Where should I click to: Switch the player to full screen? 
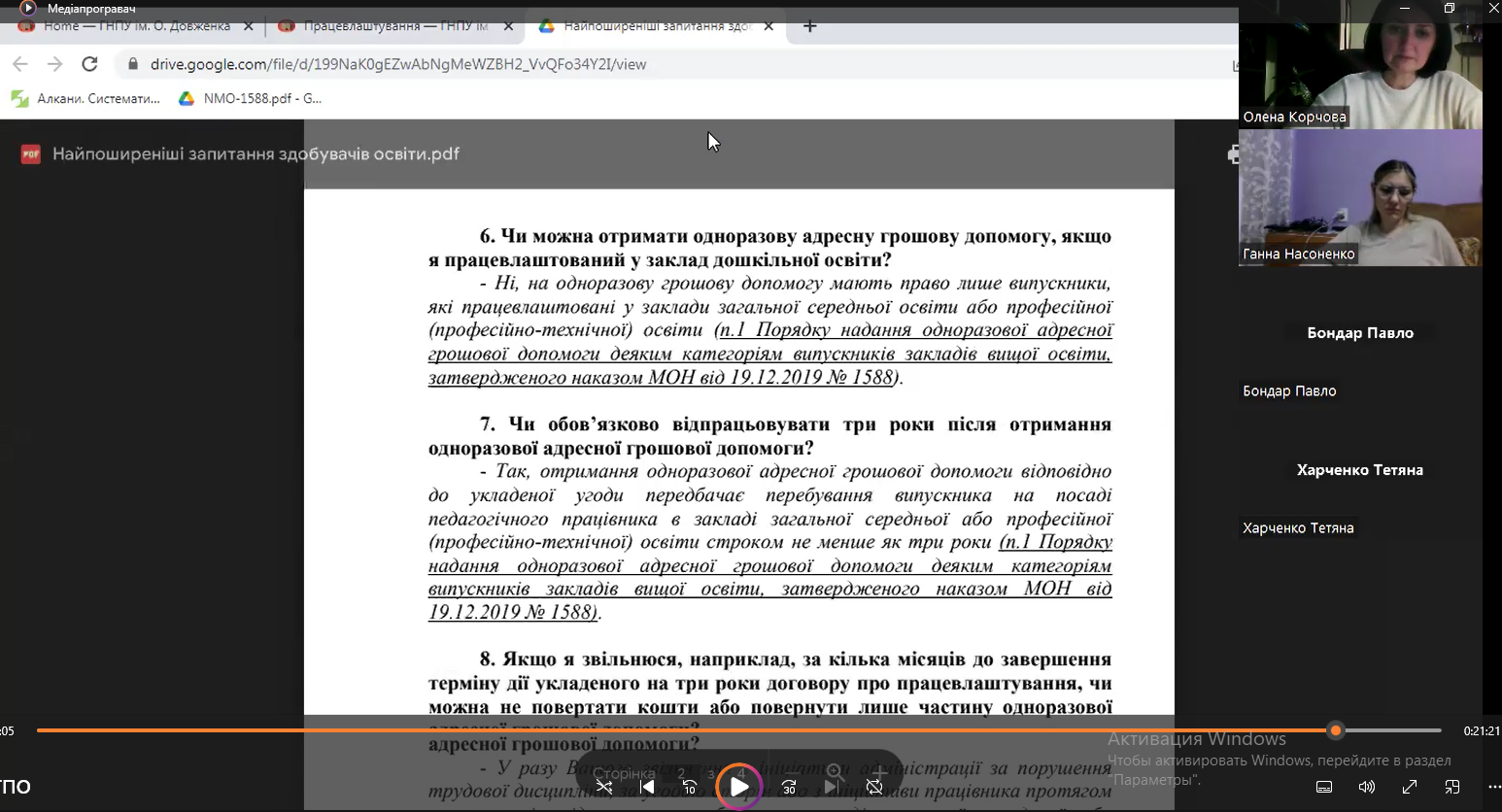coord(1410,787)
